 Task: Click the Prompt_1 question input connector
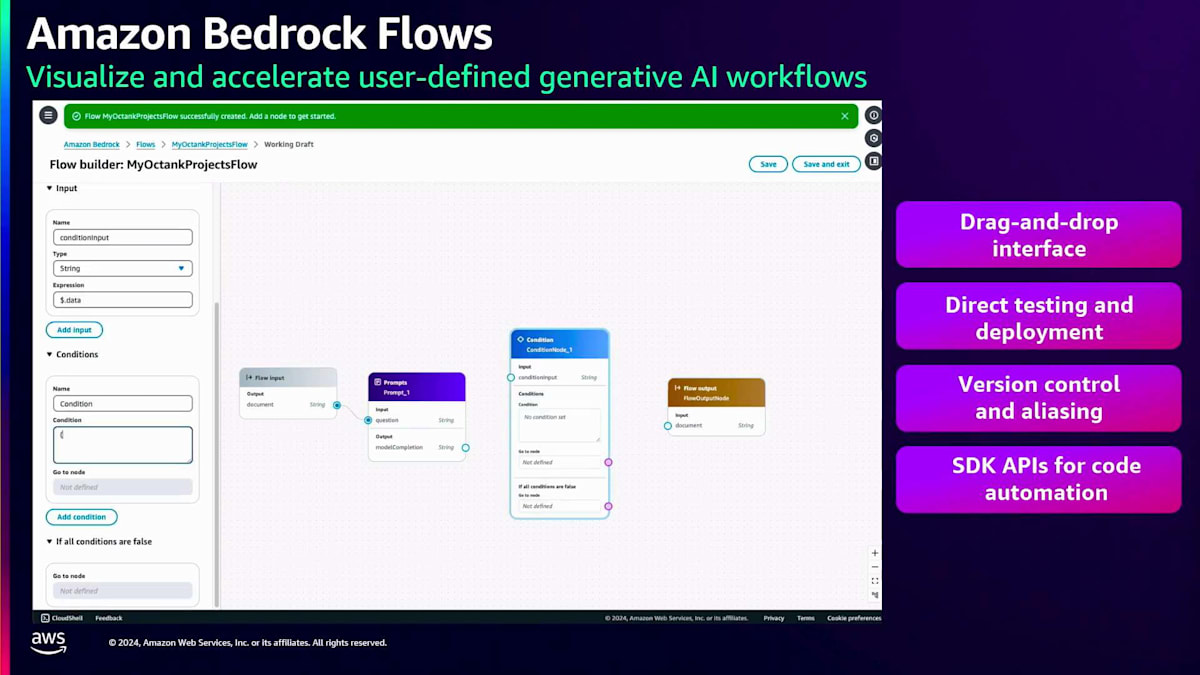368,420
